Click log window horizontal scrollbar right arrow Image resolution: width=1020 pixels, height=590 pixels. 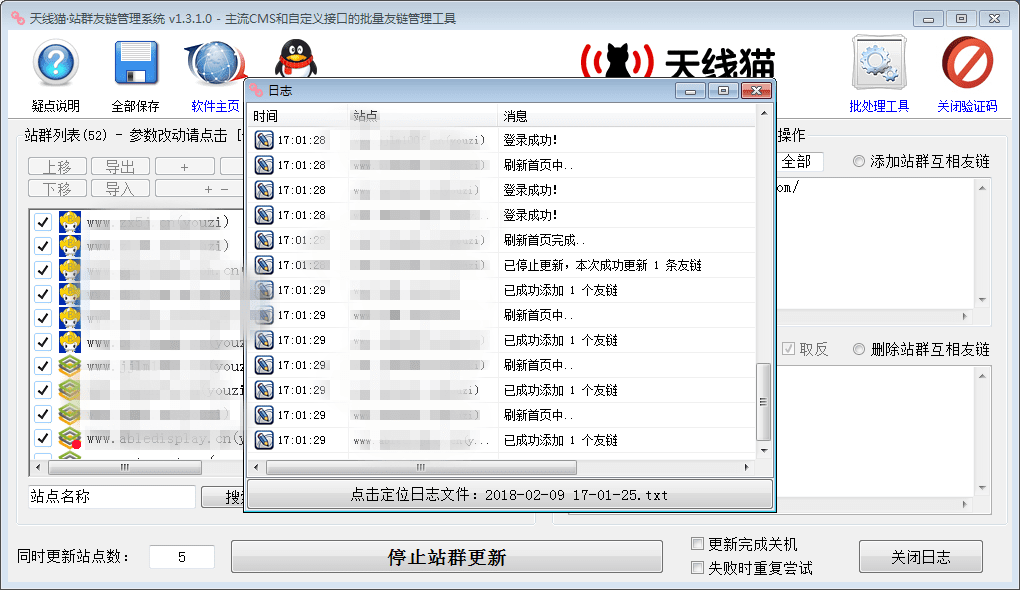746,467
